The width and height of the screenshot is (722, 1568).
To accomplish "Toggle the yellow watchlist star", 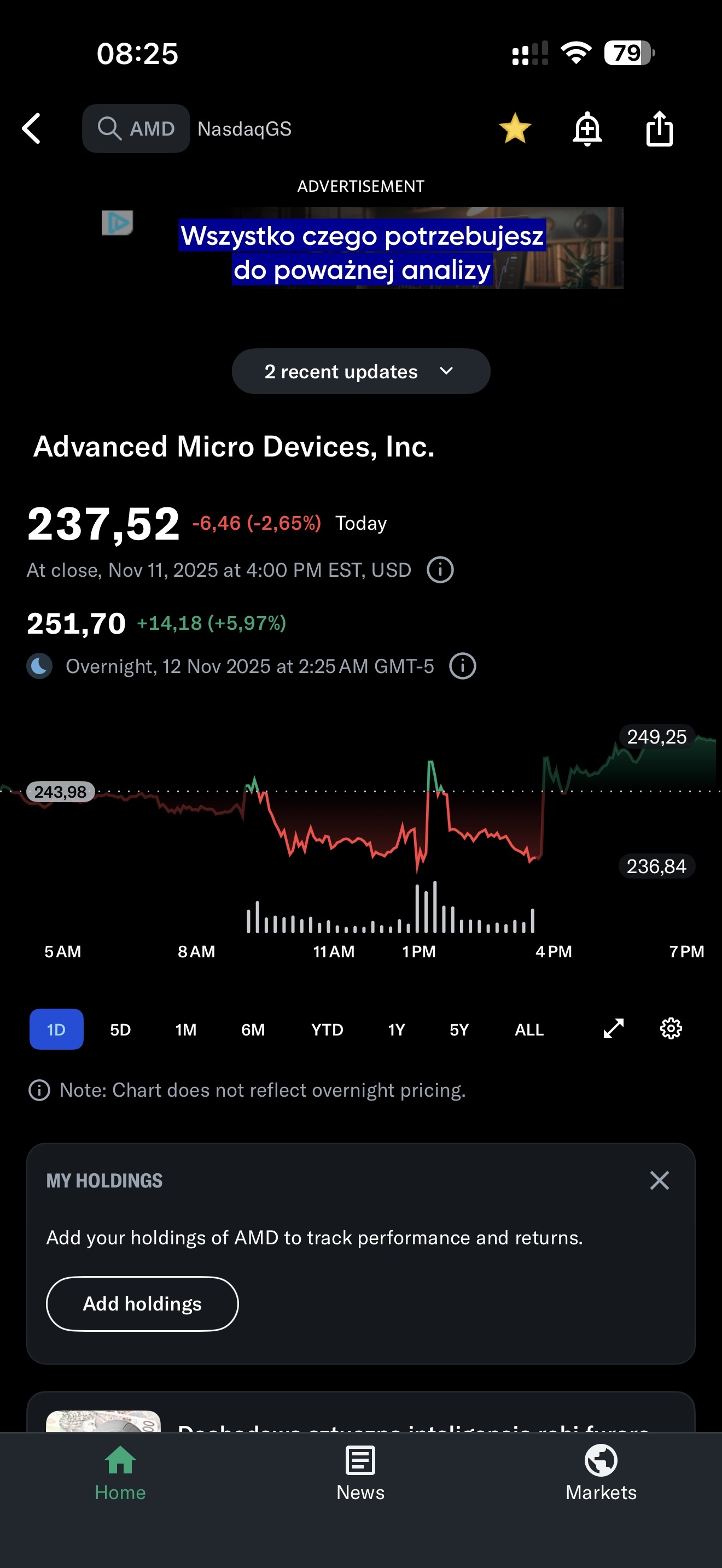I will [x=514, y=128].
